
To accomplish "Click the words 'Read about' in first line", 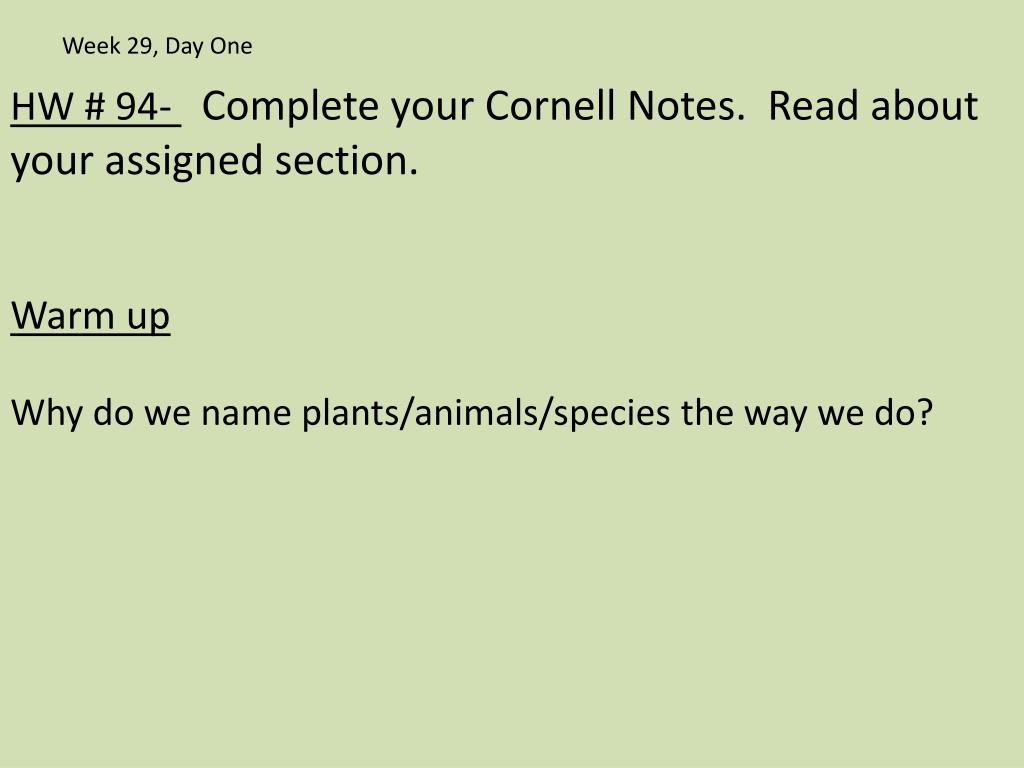I will click(x=873, y=105).
